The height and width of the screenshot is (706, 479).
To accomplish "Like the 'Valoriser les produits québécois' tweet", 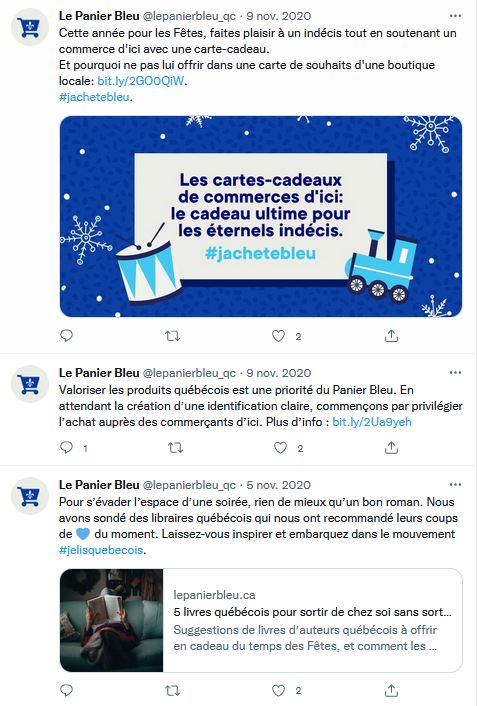I will [x=280, y=448].
